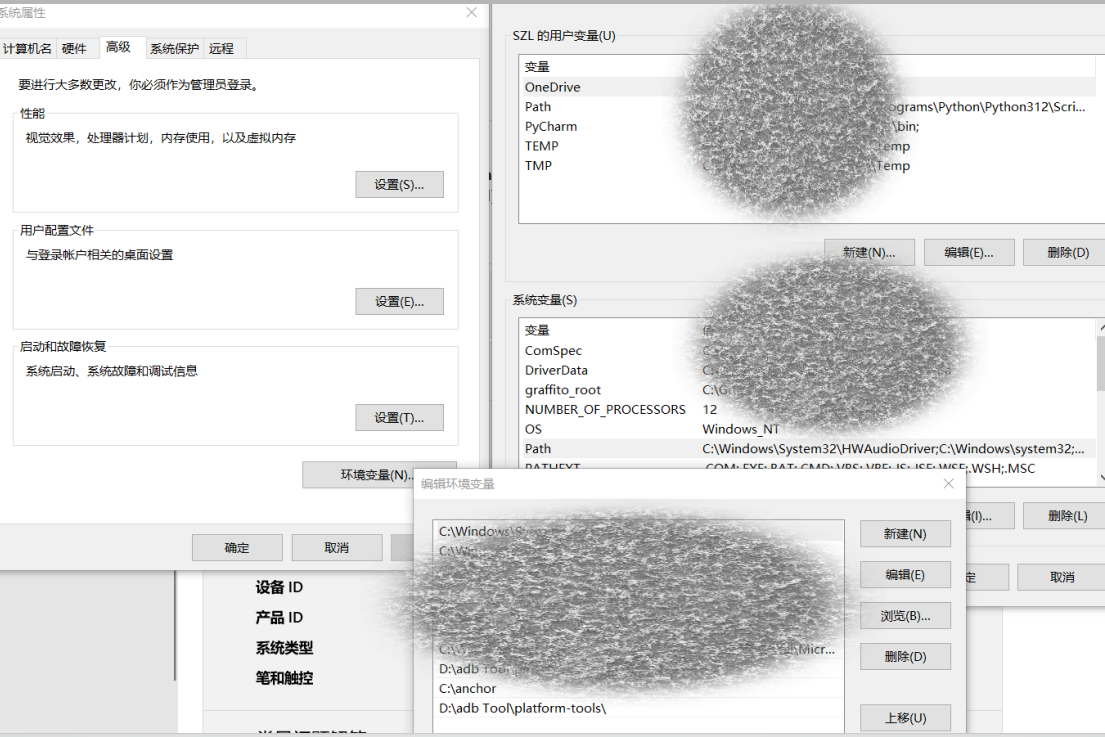Click 设备 ID label in settings page
This screenshot has height=737, width=1105.
279,587
